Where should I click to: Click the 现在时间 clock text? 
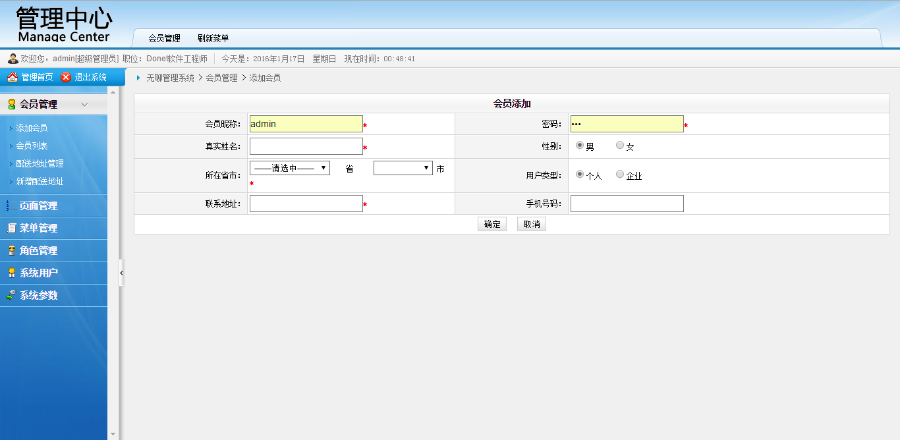[379, 59]
